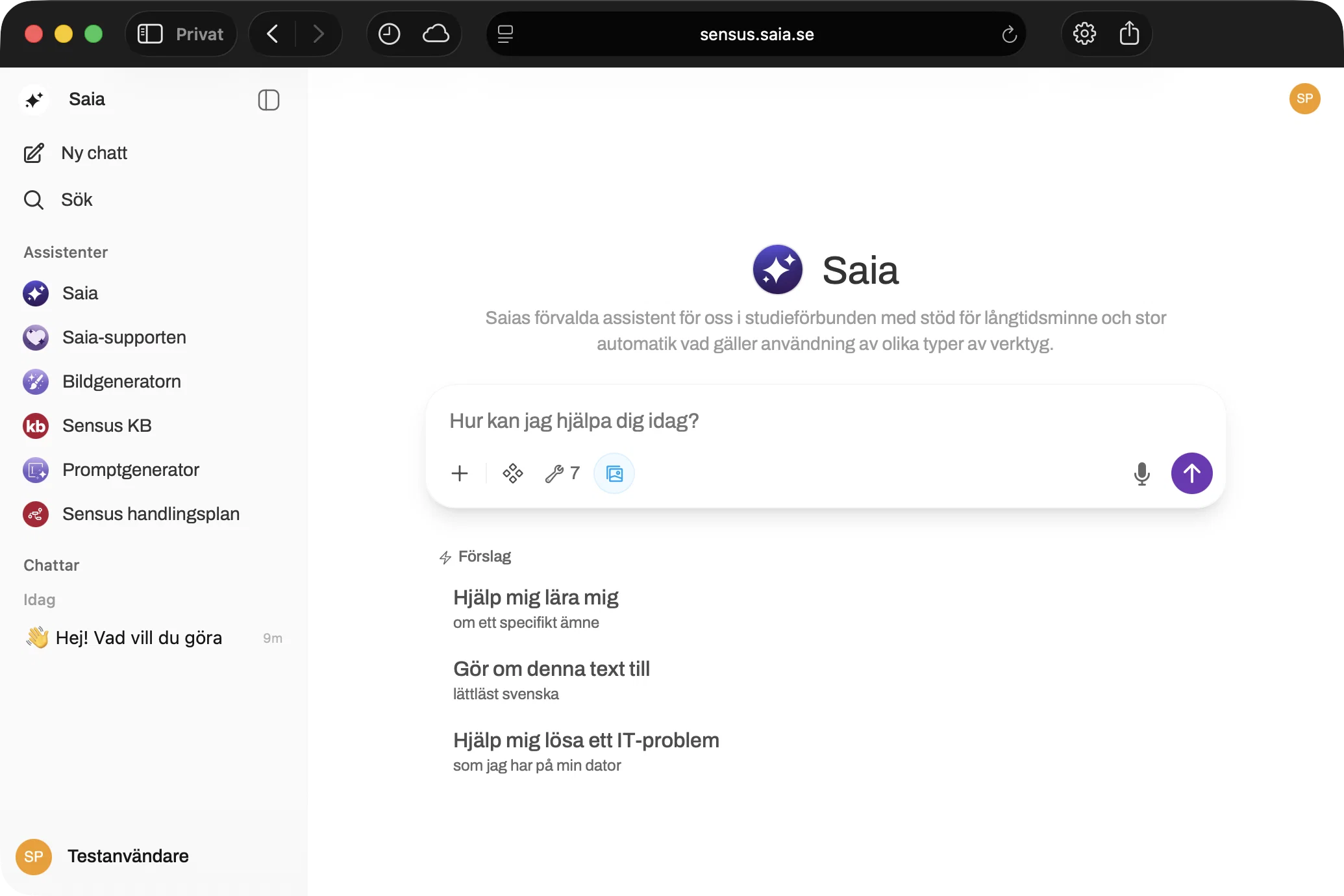
Task: Choose suggestion 'Hjälp mig lära mig'
Action: [x=536, y=608]
